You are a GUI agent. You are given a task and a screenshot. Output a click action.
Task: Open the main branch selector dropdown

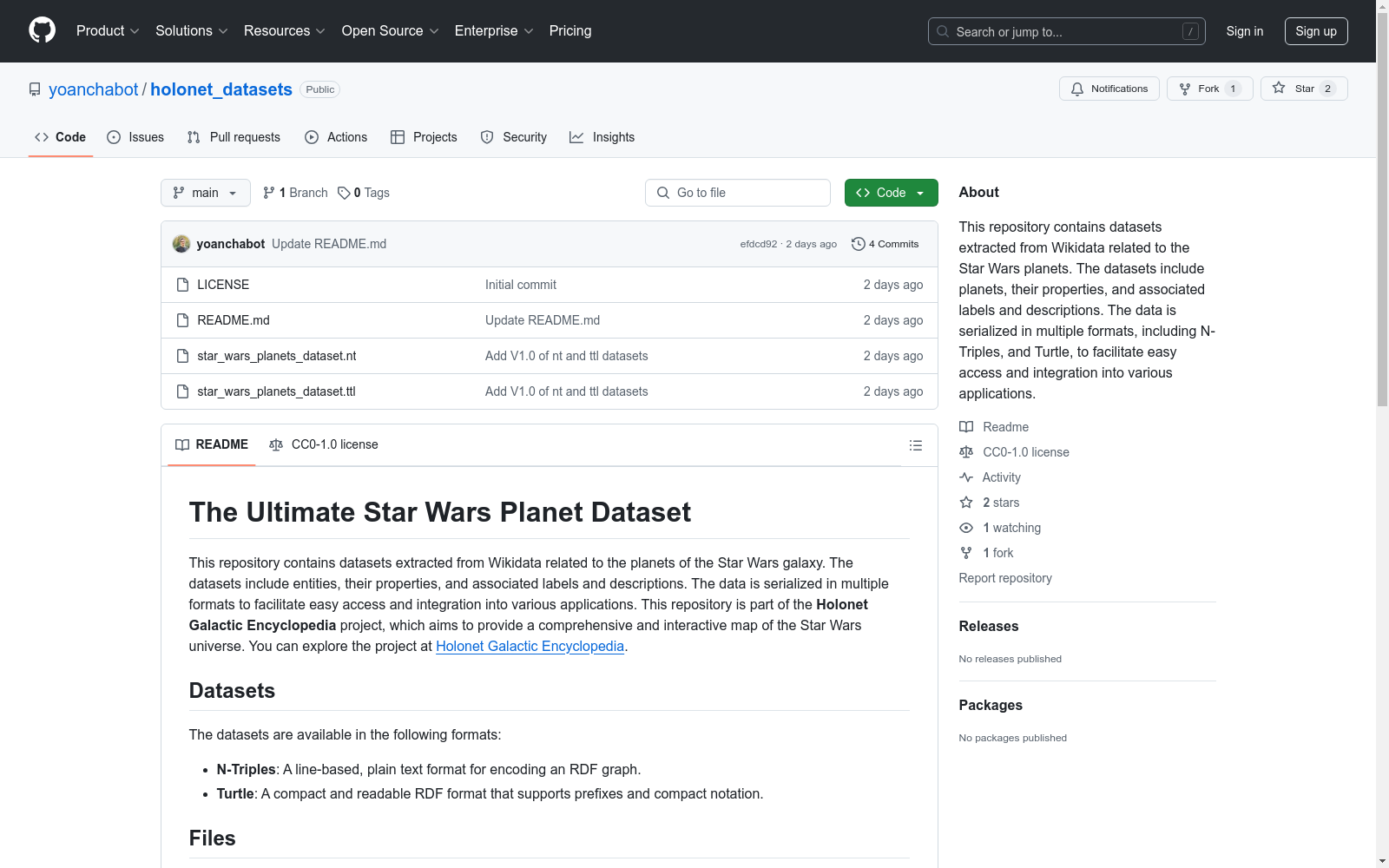(x=206, y=193)
